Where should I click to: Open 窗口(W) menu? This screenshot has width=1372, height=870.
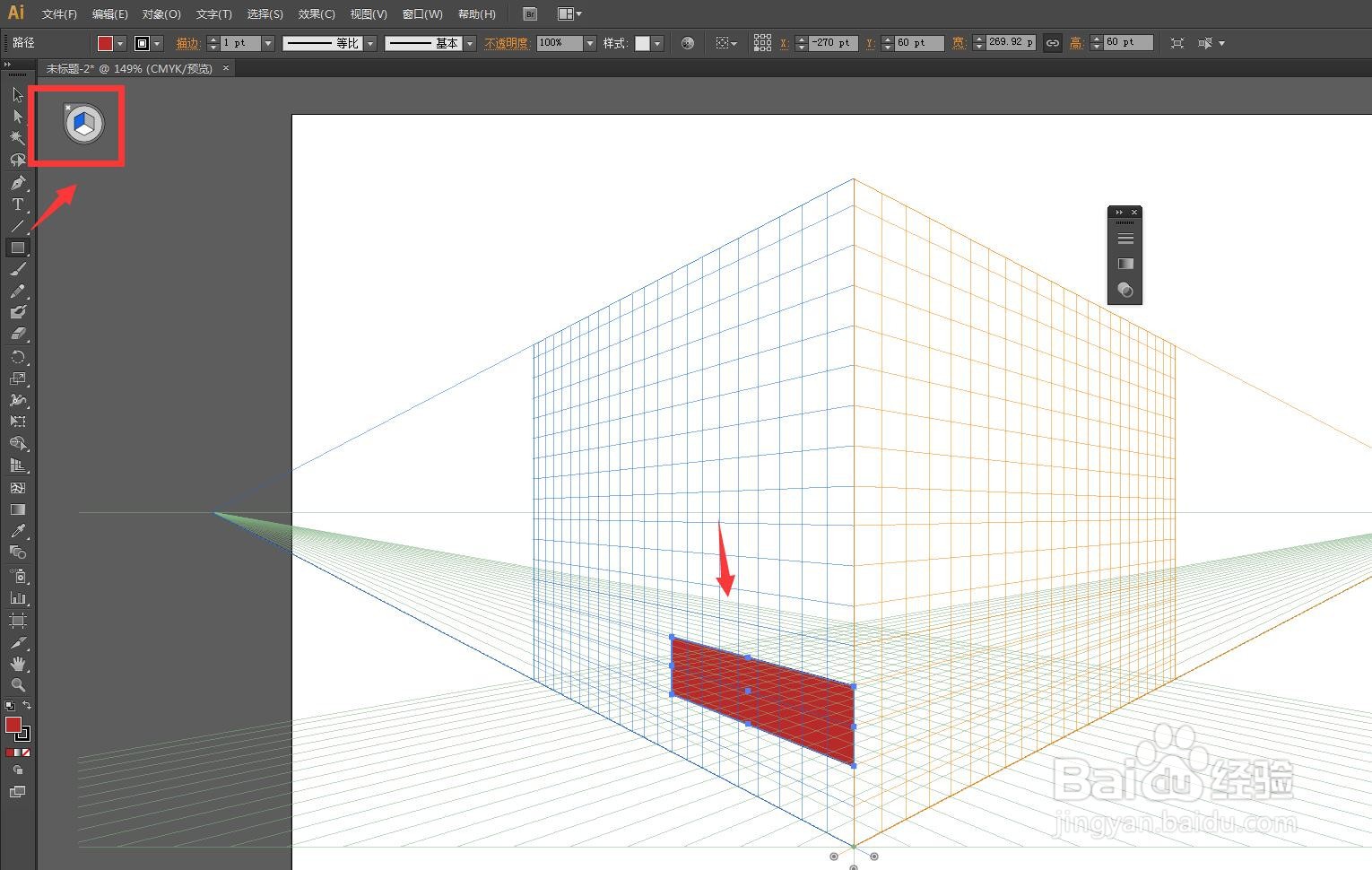(x=422, y=14)
